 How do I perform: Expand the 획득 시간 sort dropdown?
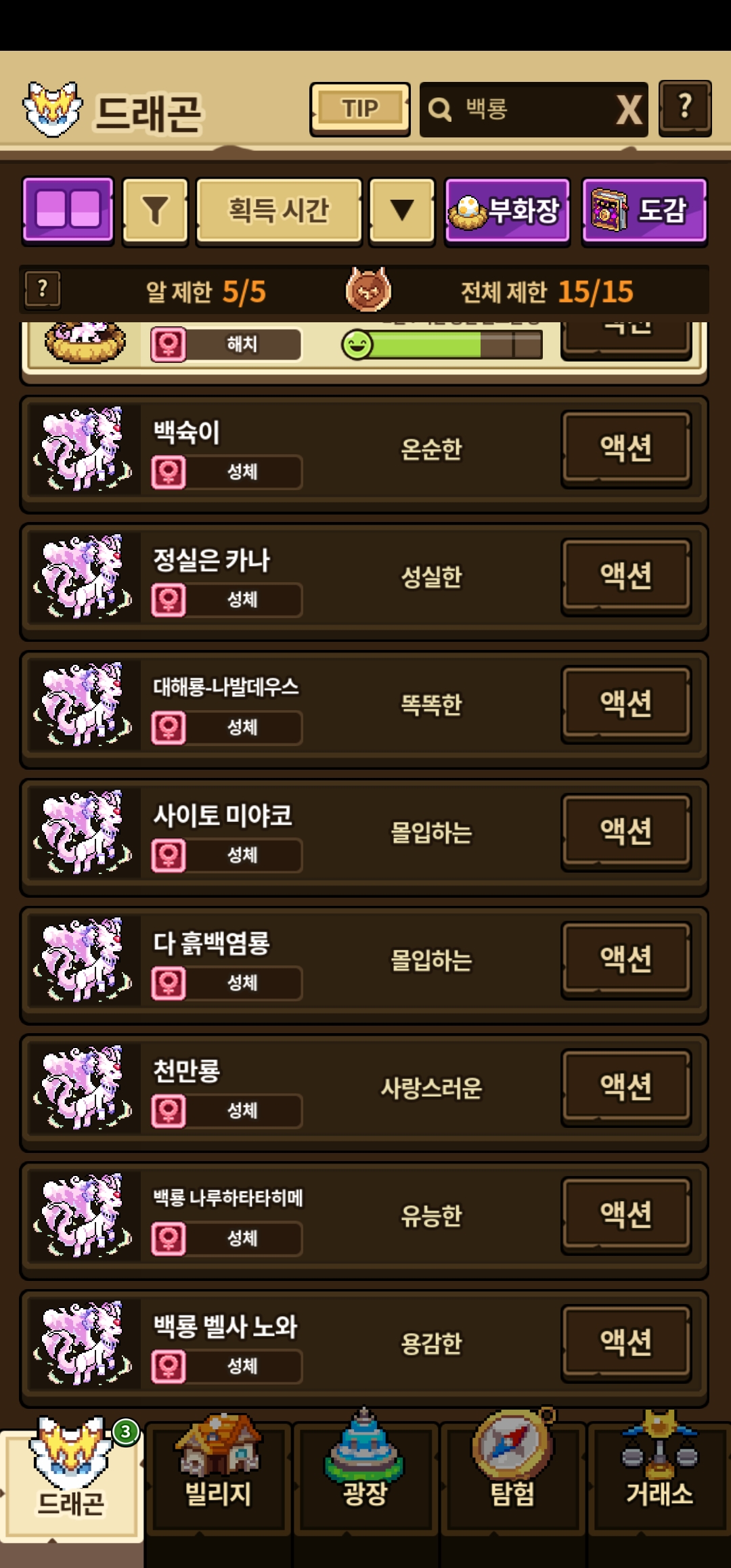tap(279, 210)
